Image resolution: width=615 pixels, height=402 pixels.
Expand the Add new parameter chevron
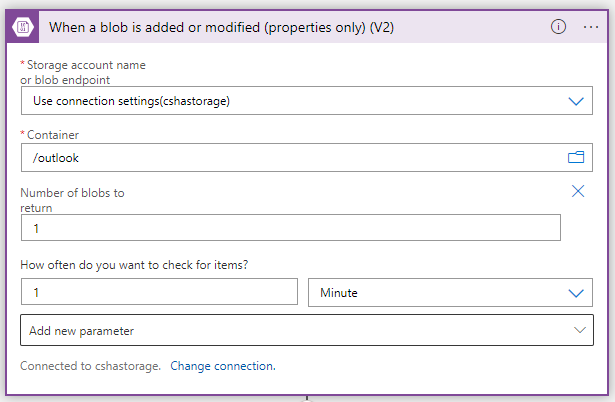point(579,330)
